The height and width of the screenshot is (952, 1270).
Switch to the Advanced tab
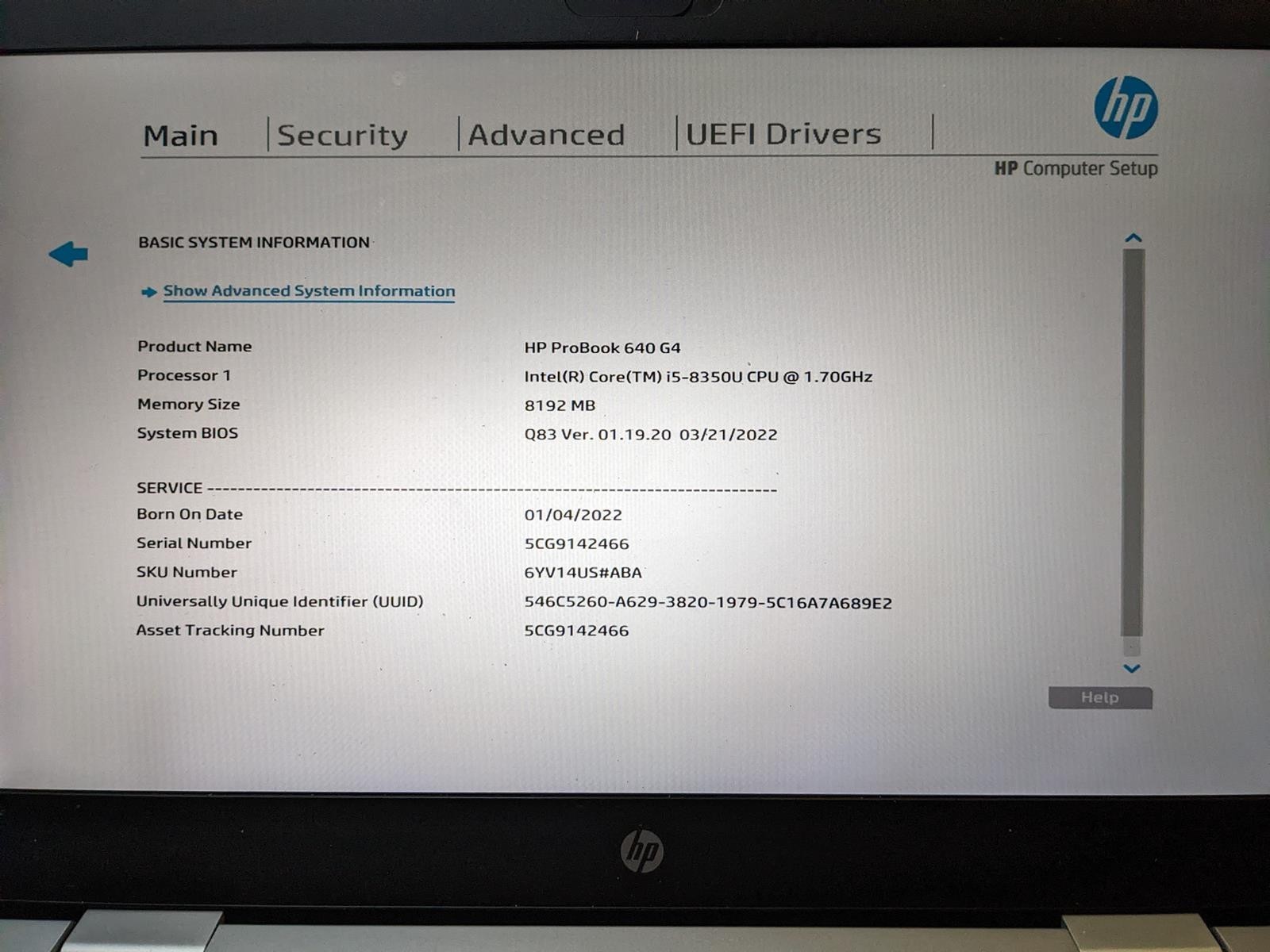(x=546, y=135)
